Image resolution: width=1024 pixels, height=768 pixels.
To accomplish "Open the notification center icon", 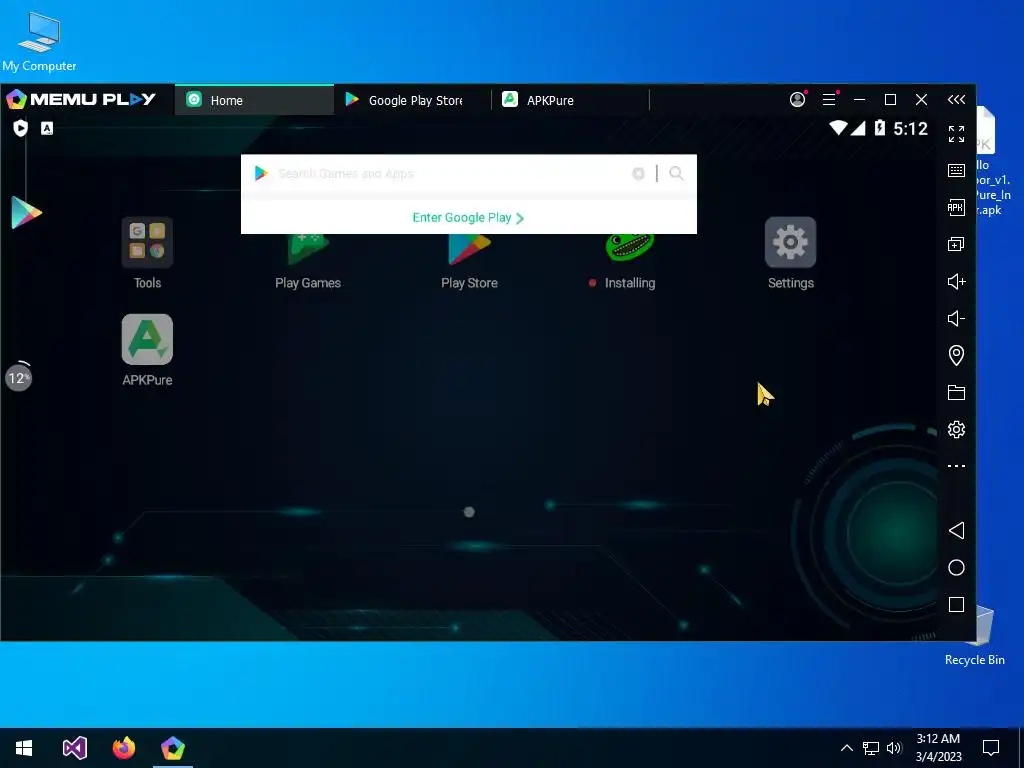I will coord(991,748).
